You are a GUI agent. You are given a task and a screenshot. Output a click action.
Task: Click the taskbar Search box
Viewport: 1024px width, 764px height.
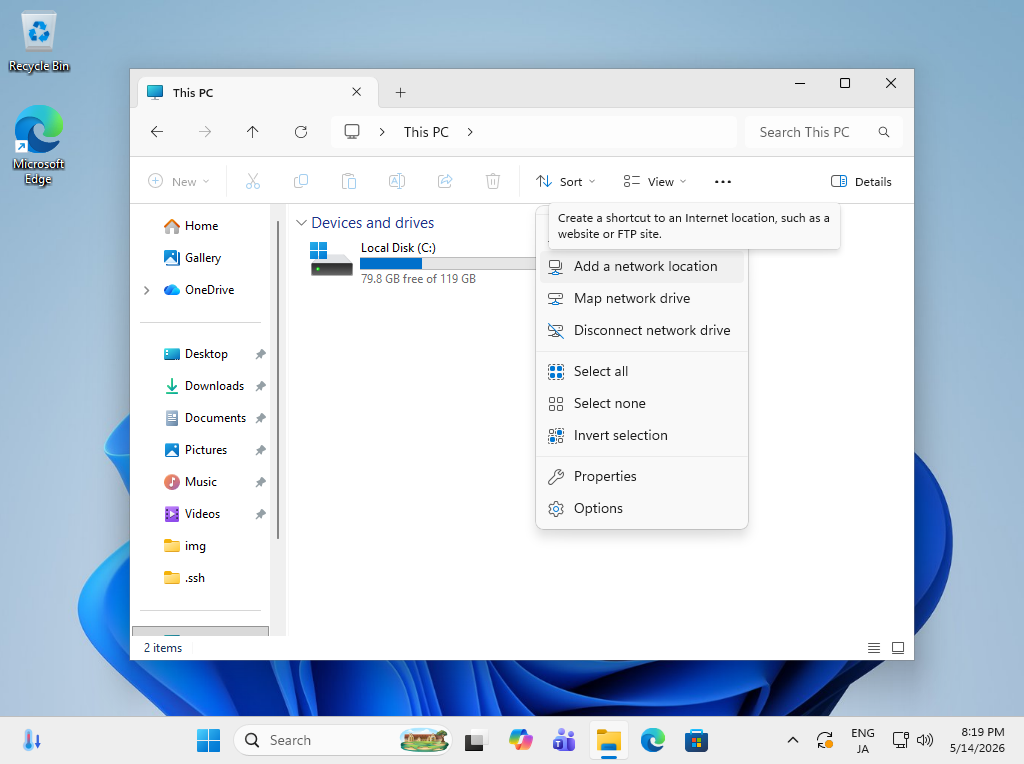tap(343, 740)
